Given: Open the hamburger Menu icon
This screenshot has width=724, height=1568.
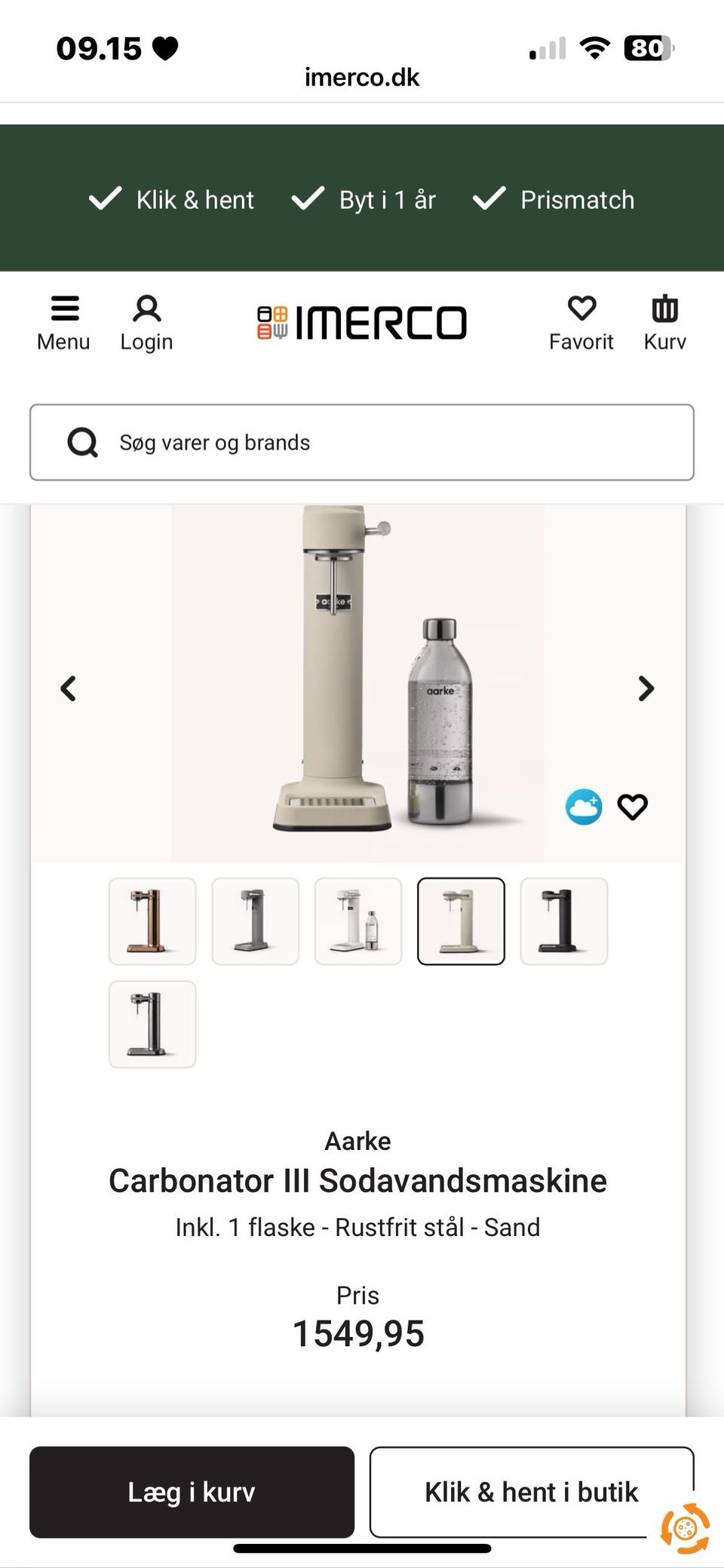Looking at the screenshot, I should tap(64, 309).
